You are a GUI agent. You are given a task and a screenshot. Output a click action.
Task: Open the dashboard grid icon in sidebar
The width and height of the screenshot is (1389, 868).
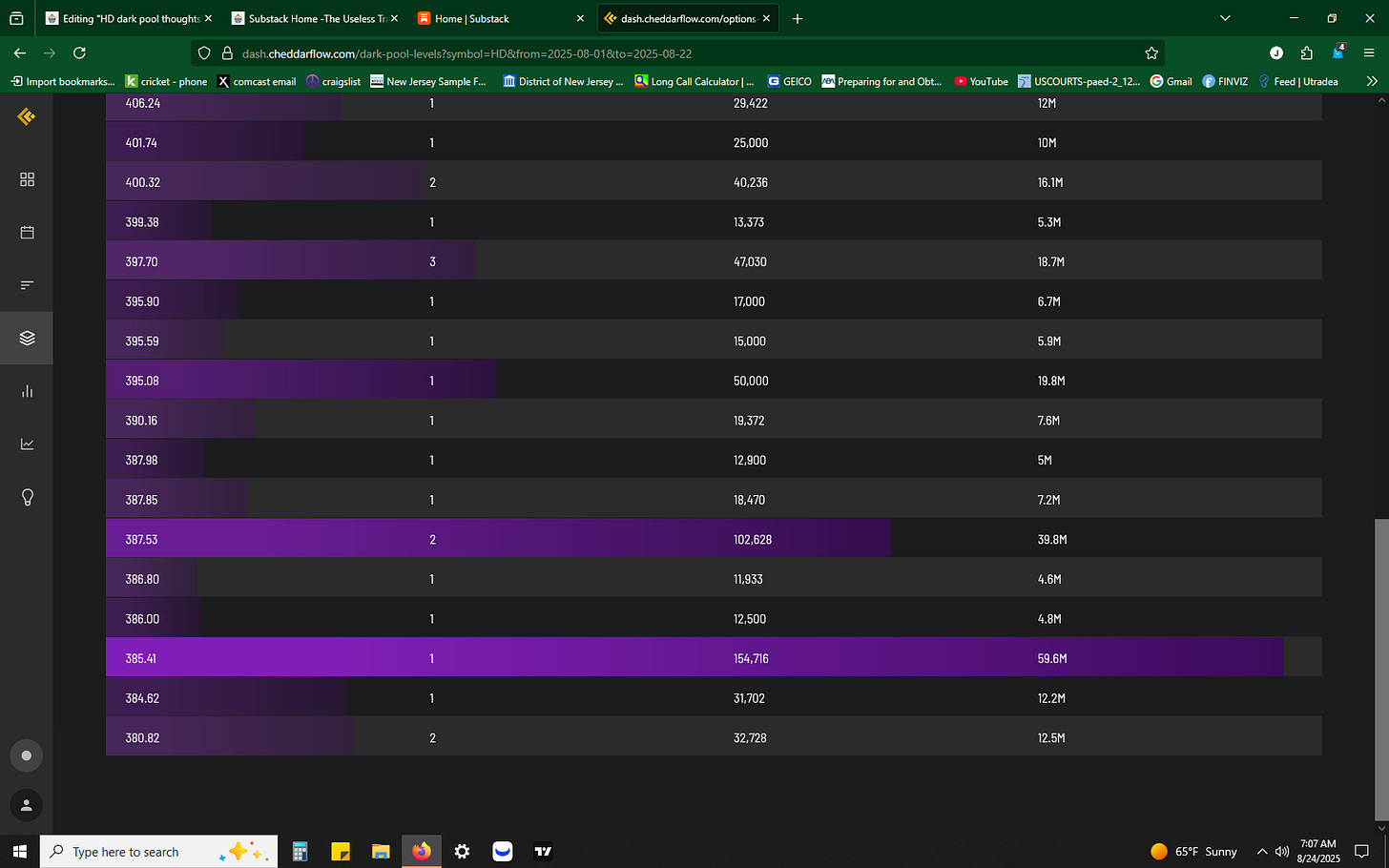27,179
